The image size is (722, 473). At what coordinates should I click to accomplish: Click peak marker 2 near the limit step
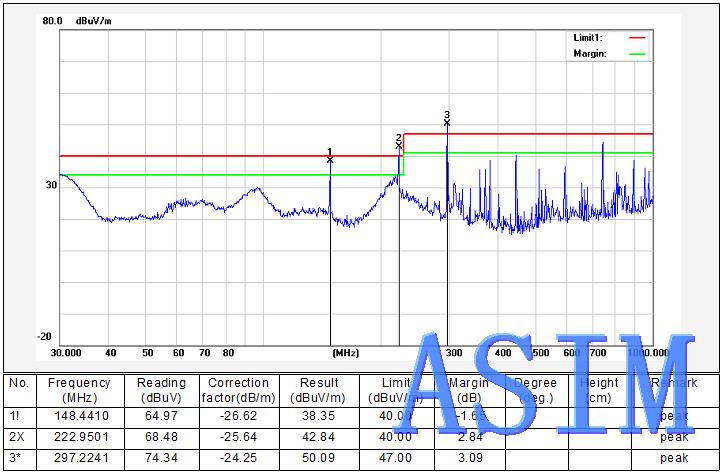pyautogui.click(x=399, y=145)
